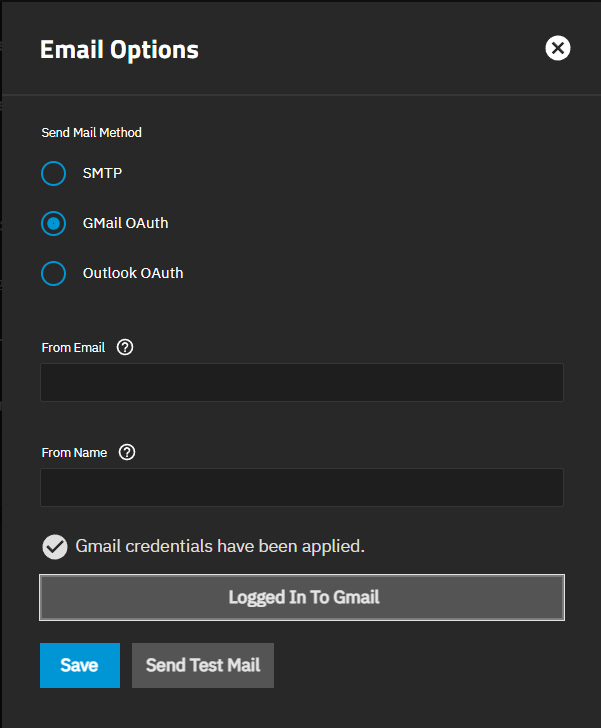Send a test mail

203,665
